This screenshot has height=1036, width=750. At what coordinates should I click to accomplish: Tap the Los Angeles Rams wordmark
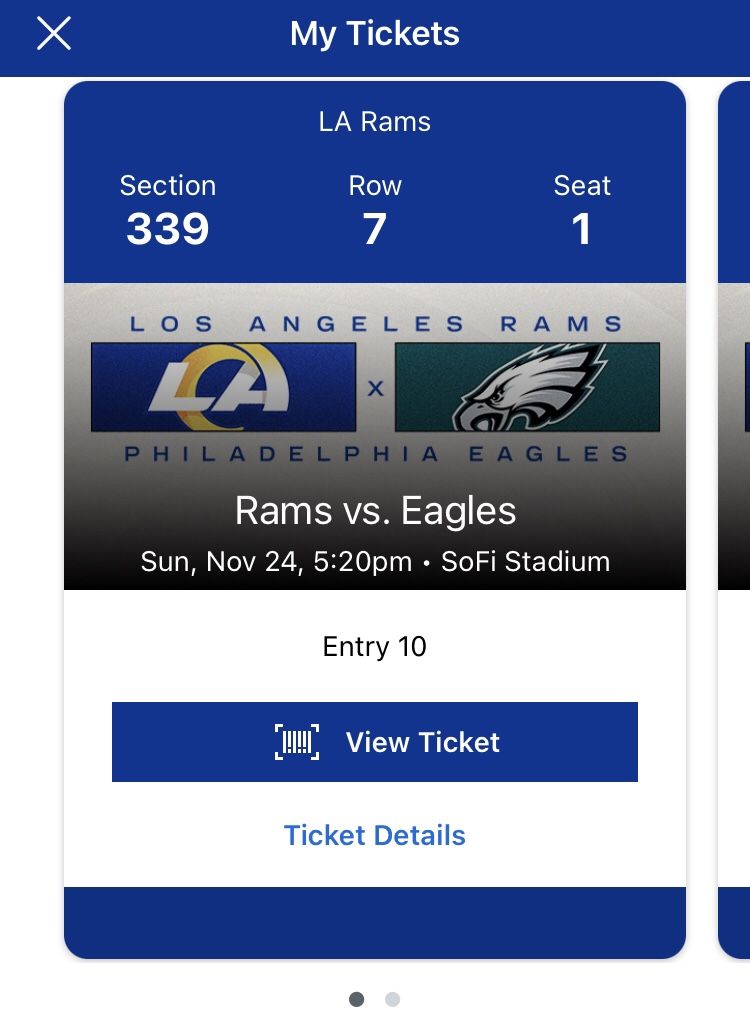[375, 322]
